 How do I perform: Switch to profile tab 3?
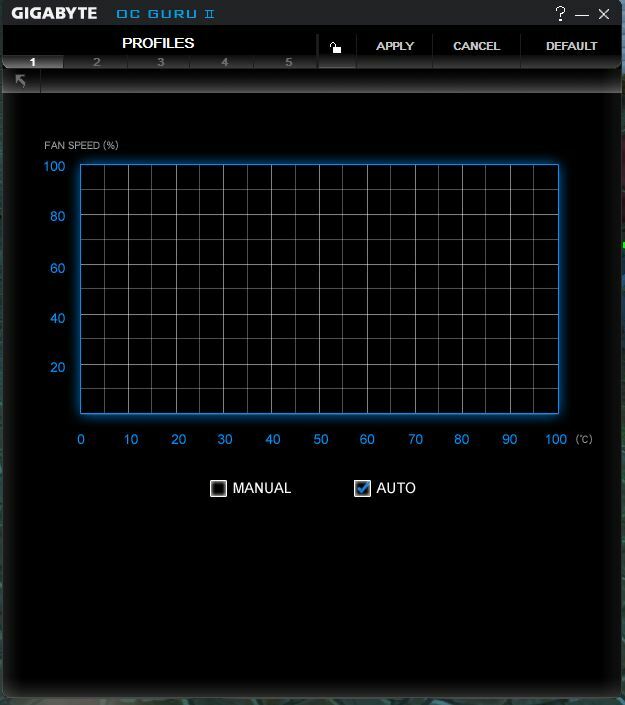point(160,62)
